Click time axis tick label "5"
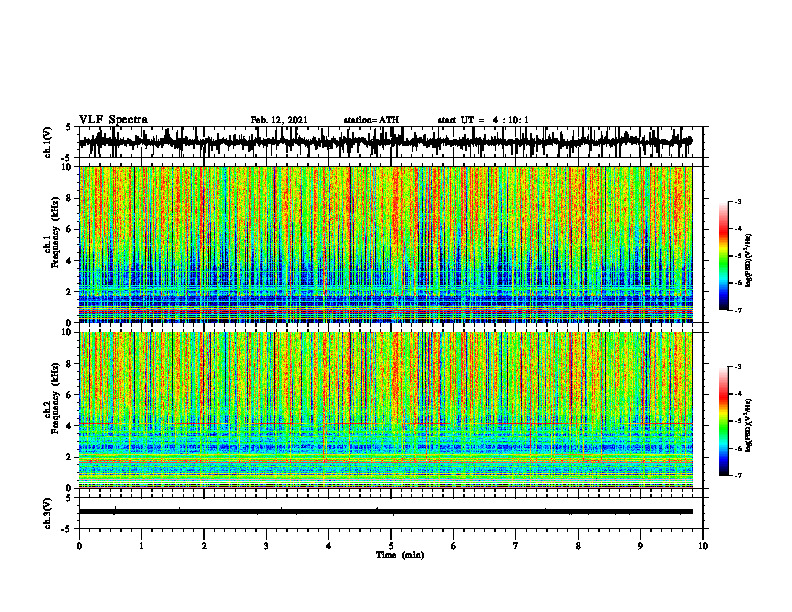This screenshot has width=792, height=612. pyautogui.click(x=391, y=546)
